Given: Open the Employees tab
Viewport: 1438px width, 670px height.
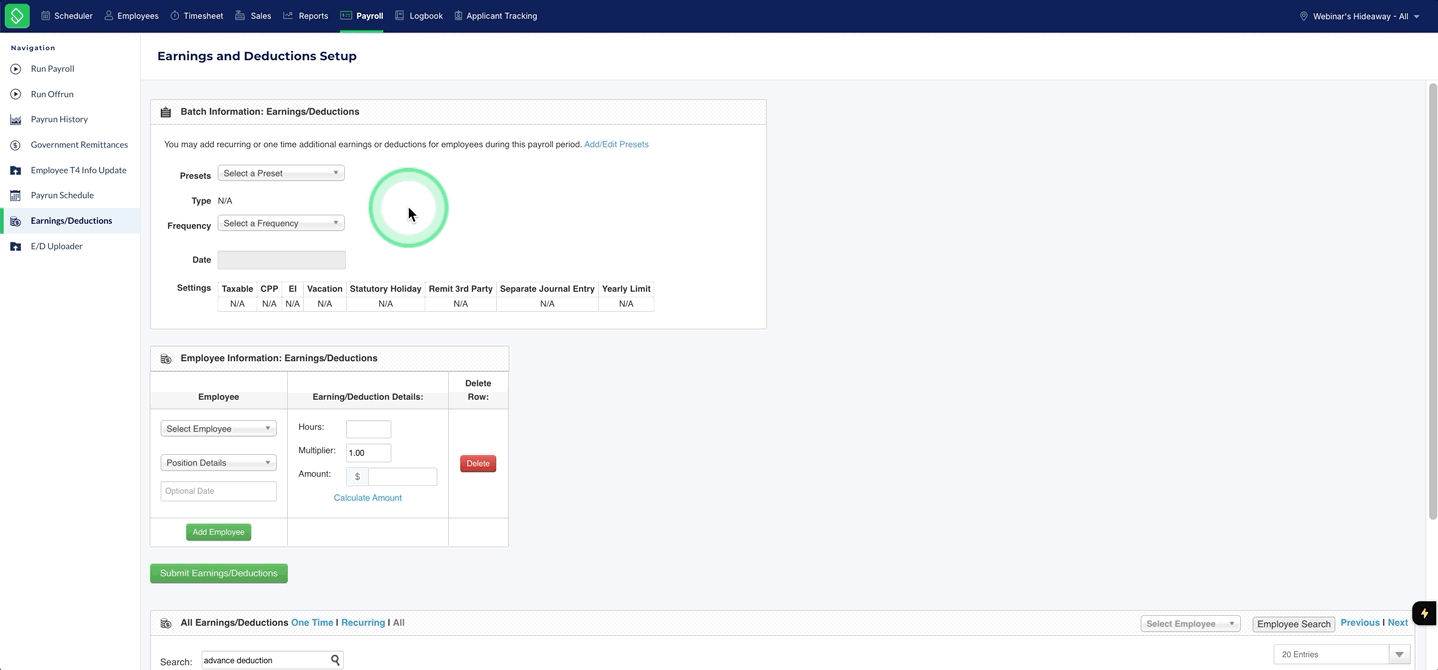Looking at the screenshot, I should [x=131, y=16].
